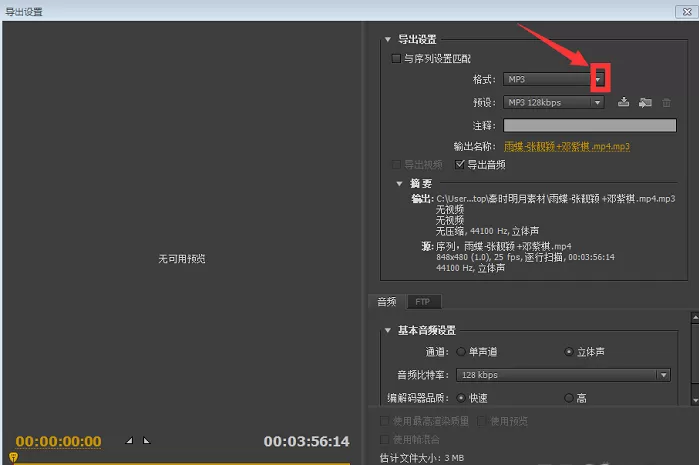Collapse the basic audio settings section

pos(388,330)
